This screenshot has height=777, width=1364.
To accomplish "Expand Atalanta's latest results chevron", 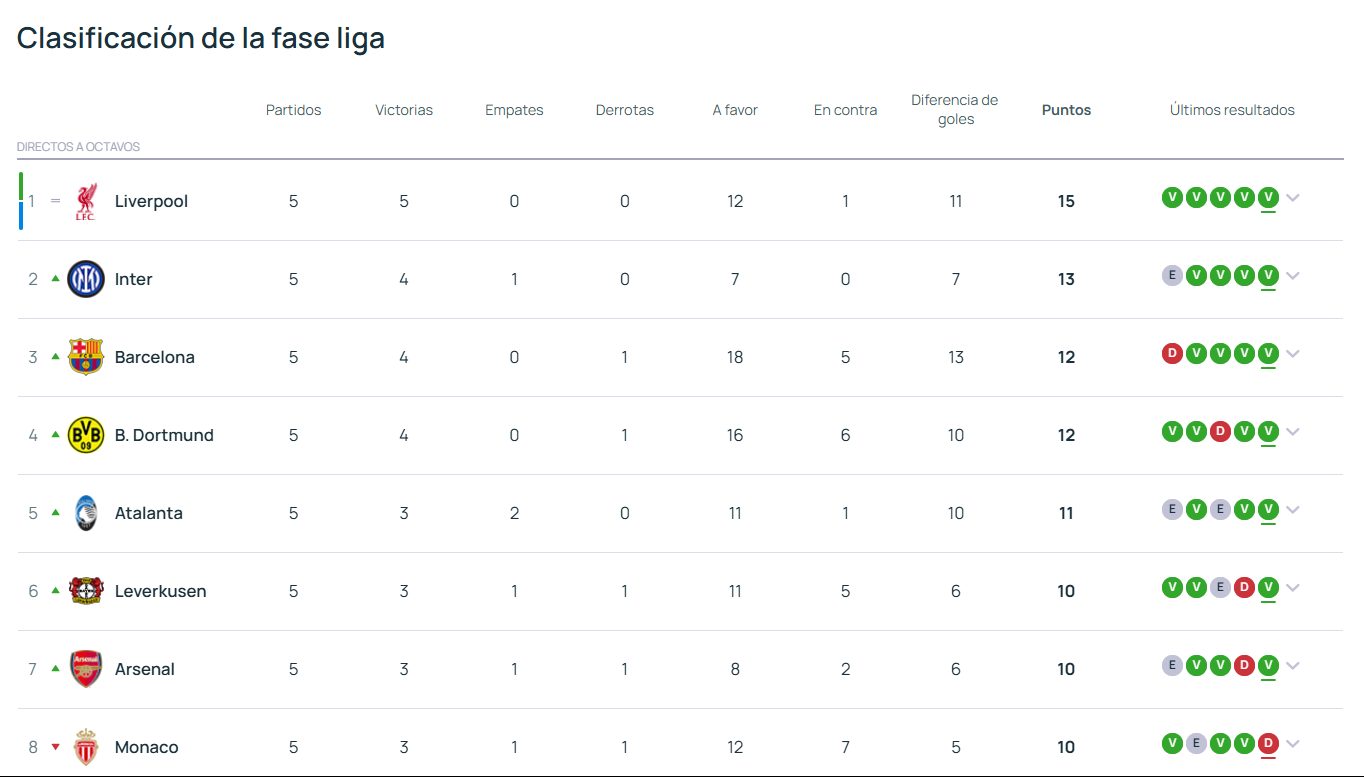I will coord(1293,510).
